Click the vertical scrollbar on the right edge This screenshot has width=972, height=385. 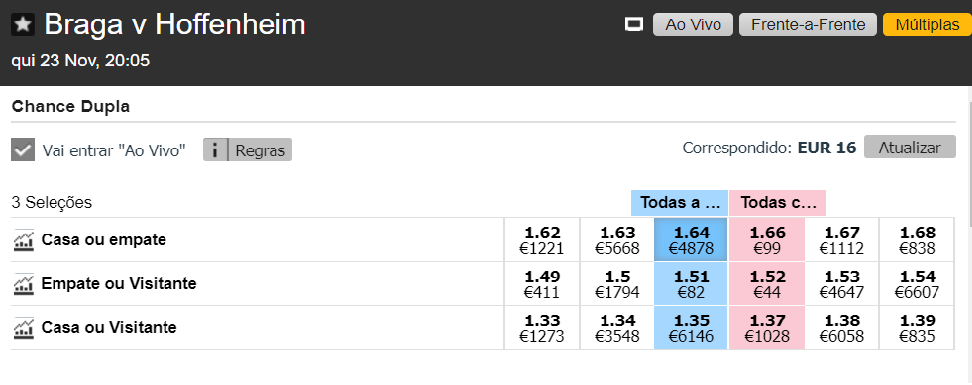point(968,157)
